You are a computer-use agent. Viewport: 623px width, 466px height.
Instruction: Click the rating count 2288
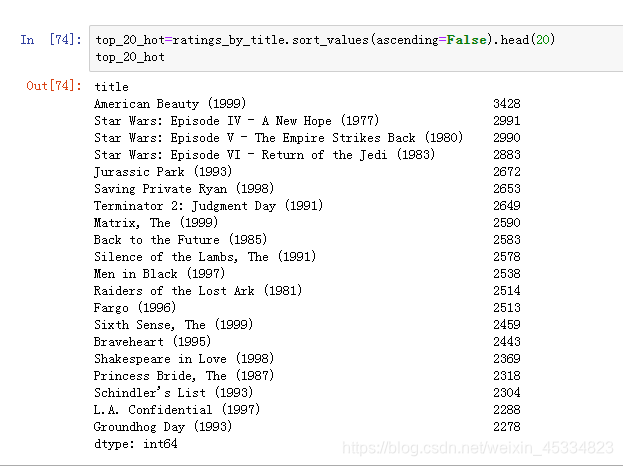(507, 410)
